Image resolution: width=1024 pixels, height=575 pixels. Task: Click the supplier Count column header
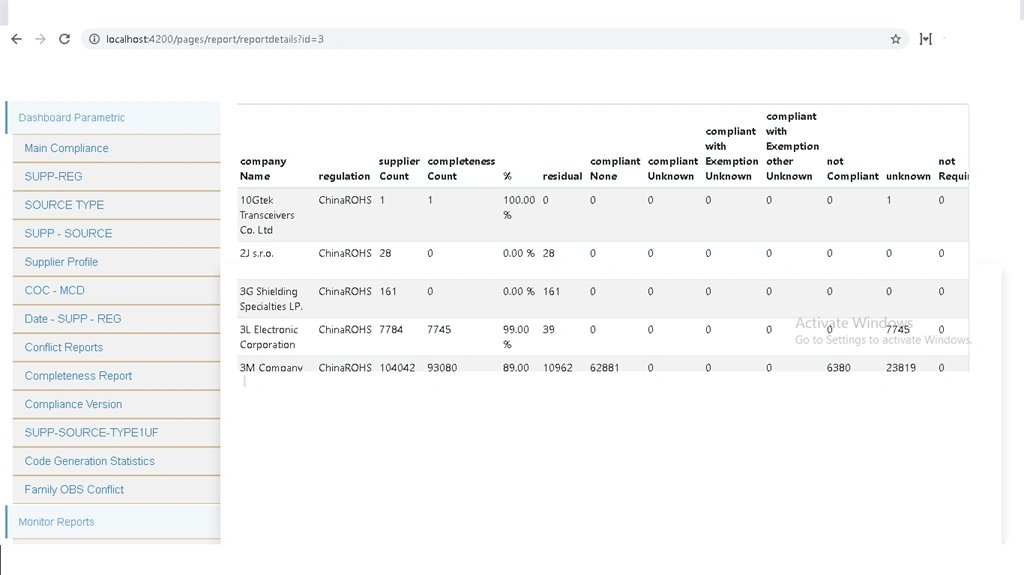[399, 169]
